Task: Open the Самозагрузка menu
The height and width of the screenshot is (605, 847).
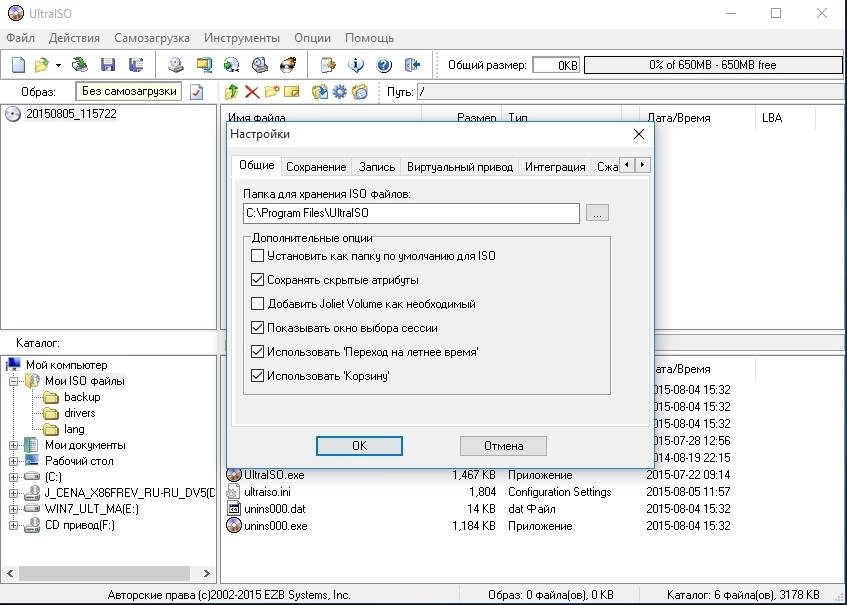Action: click(x=152, y=38)
